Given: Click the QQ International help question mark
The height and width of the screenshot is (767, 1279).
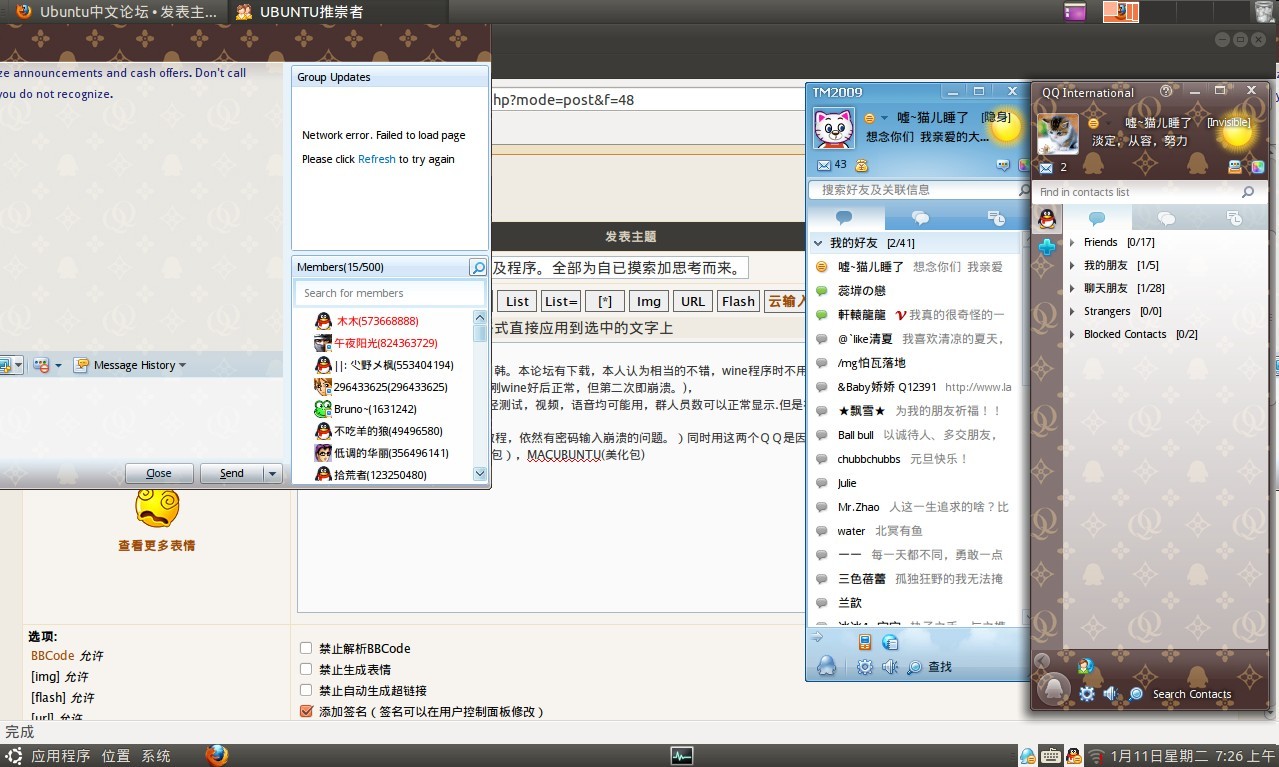Looking at the screenshot, I should 1166,91.
